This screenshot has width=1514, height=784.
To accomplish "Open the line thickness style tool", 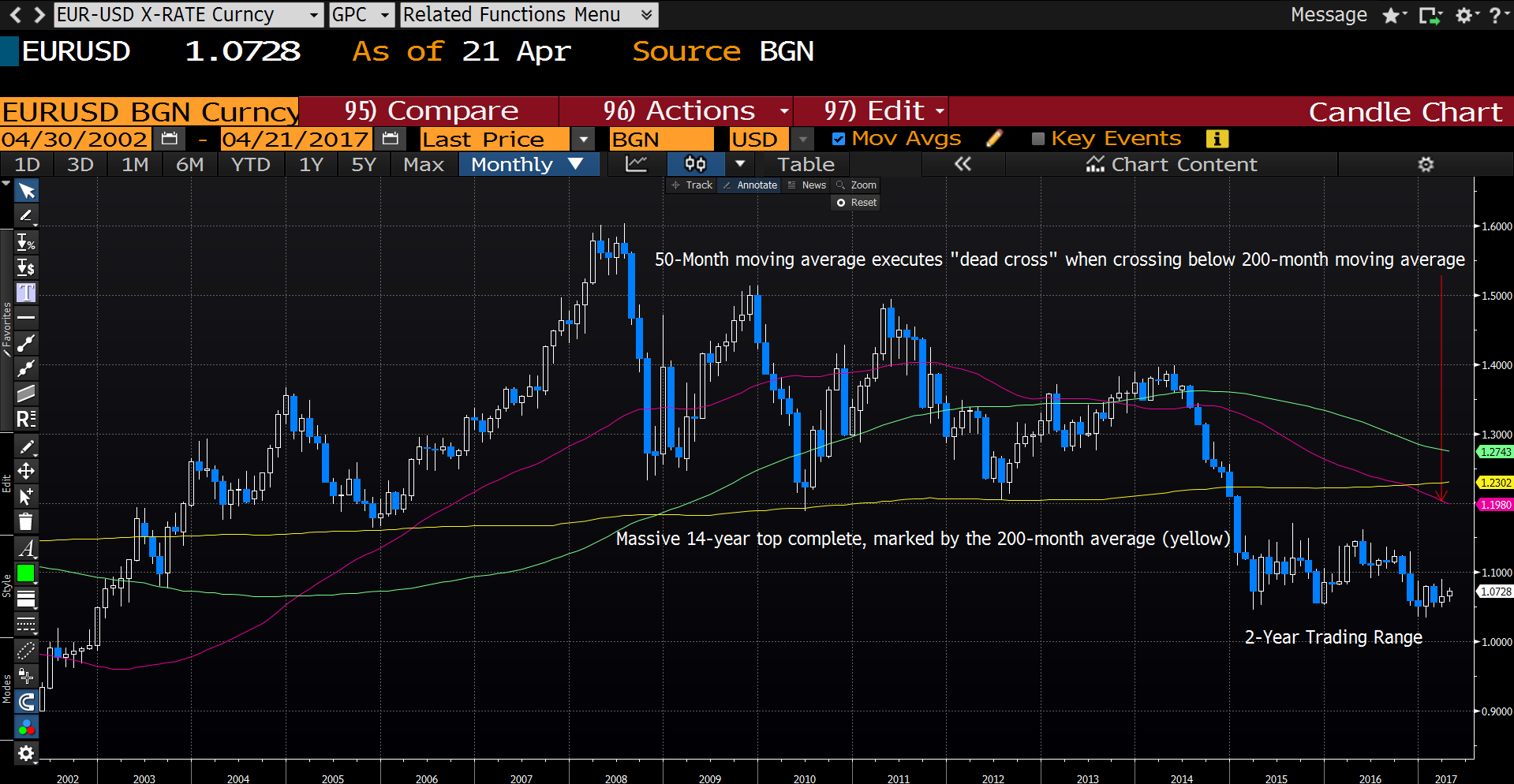I will pyautogui.click(x=26, y=599).
